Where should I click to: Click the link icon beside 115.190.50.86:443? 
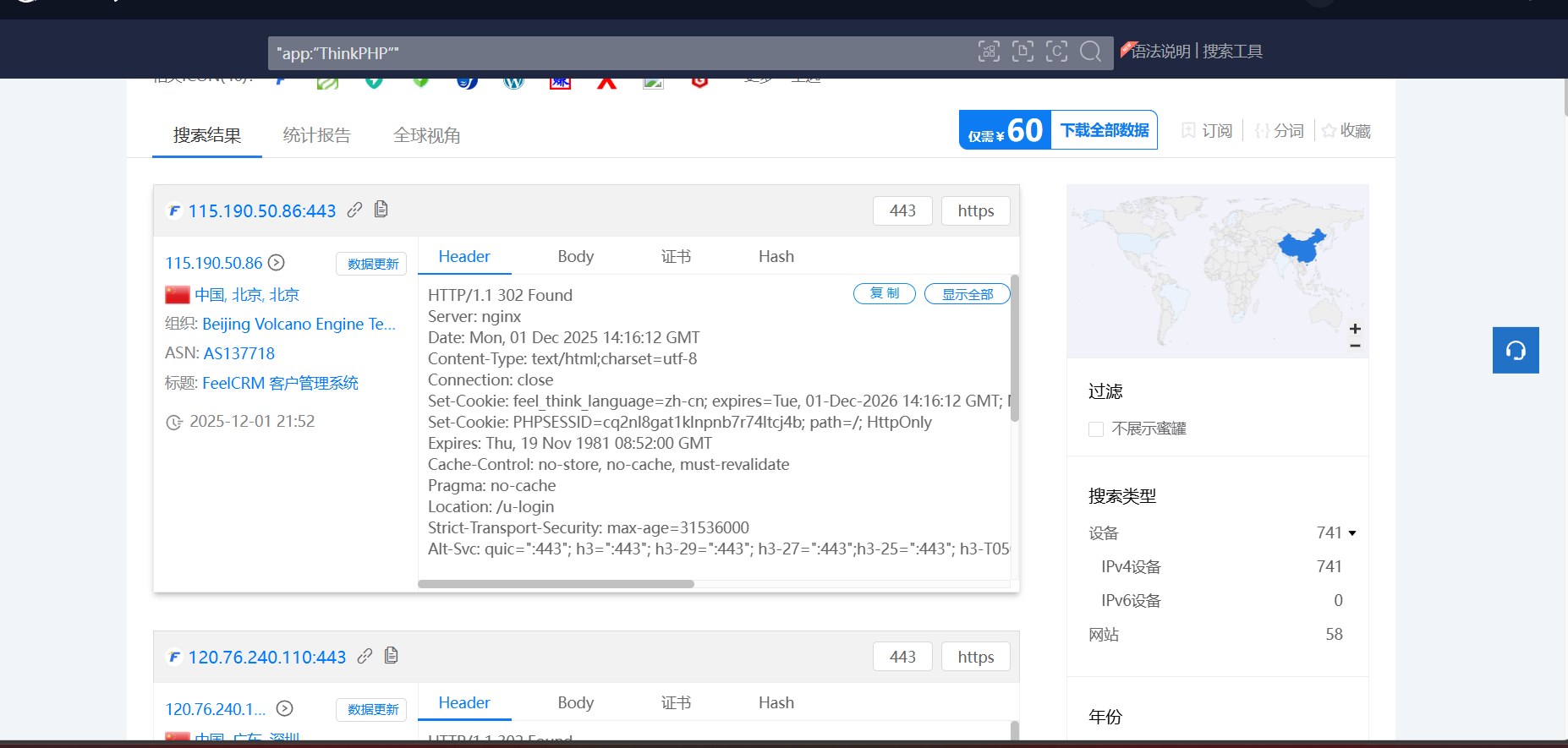[x=354, y=210]
